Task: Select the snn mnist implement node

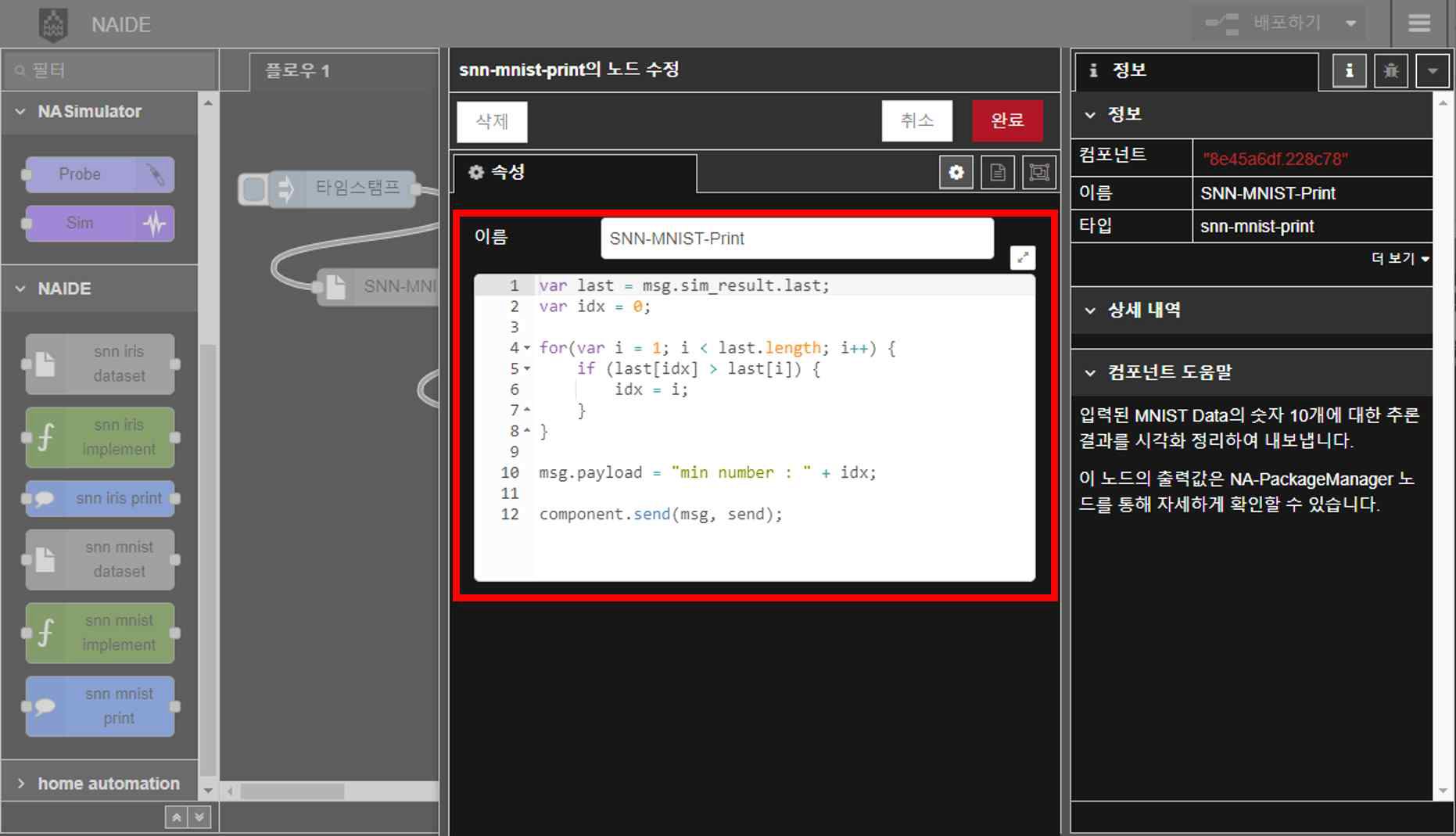Action: point(99,633)
